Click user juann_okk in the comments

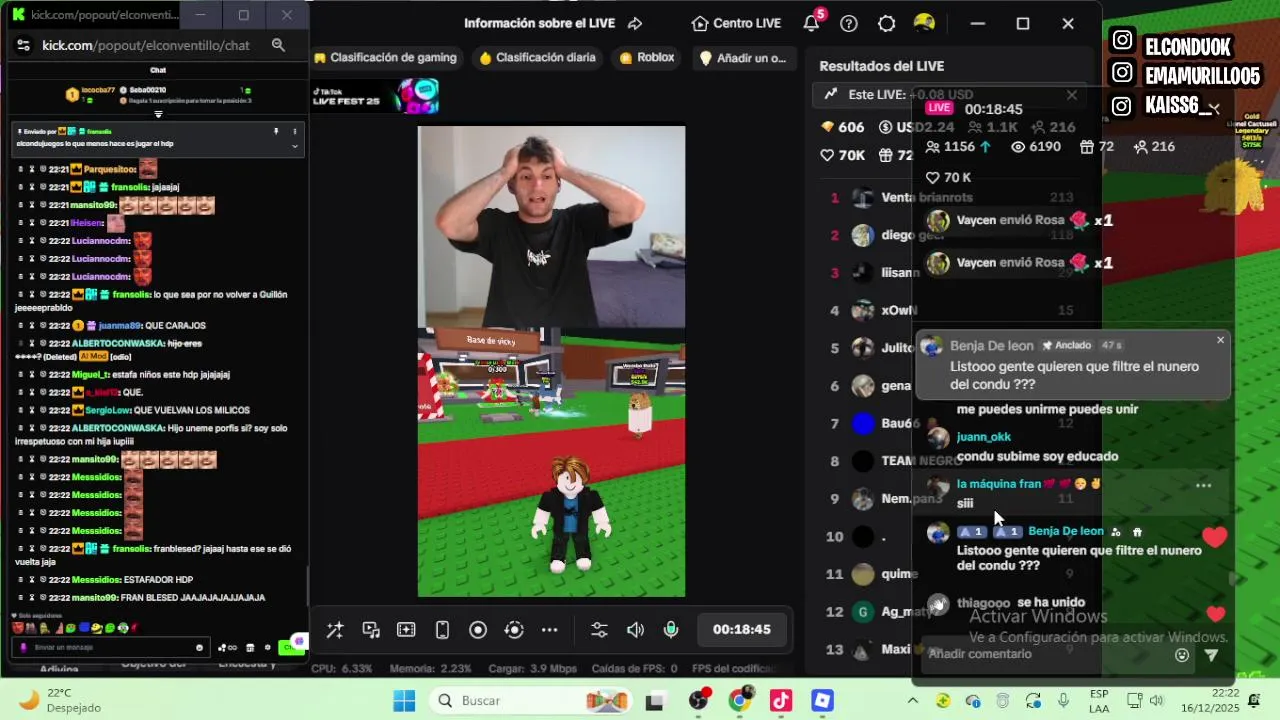click(983, 437)
